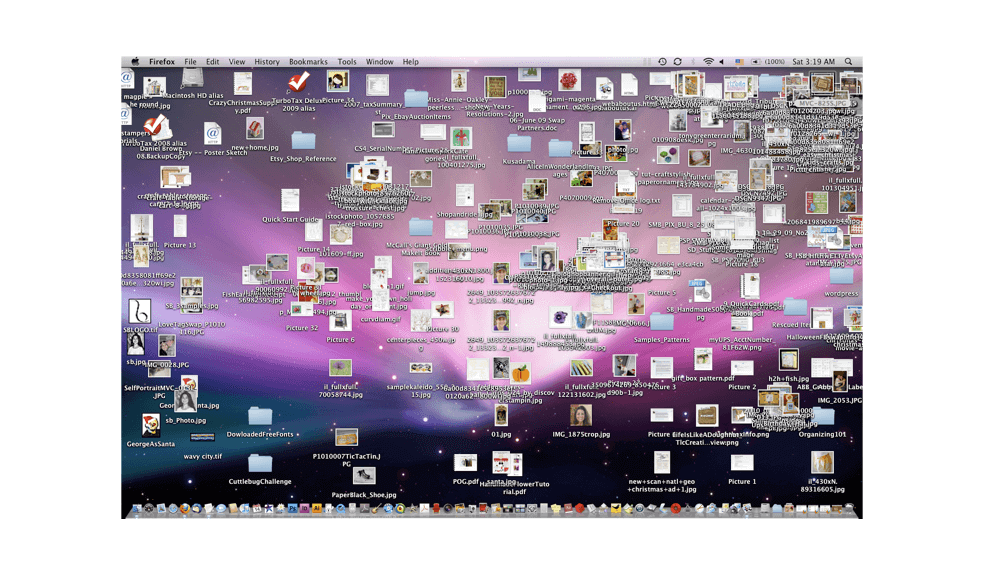
Task: Select the POG.pdf file
Action: 465,463
